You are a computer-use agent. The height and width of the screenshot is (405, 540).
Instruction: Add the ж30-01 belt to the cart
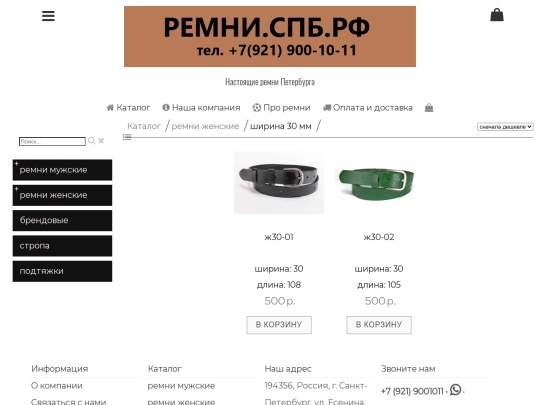tap(279, 325)
